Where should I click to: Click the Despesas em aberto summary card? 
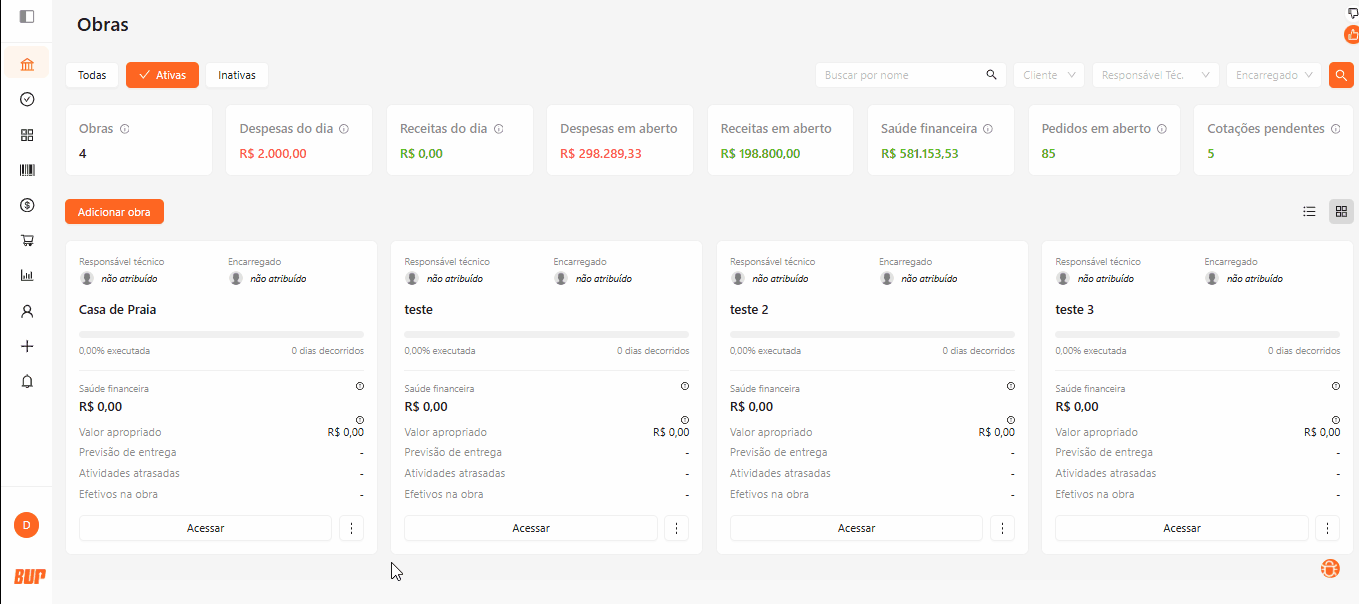tap(620, 140)
